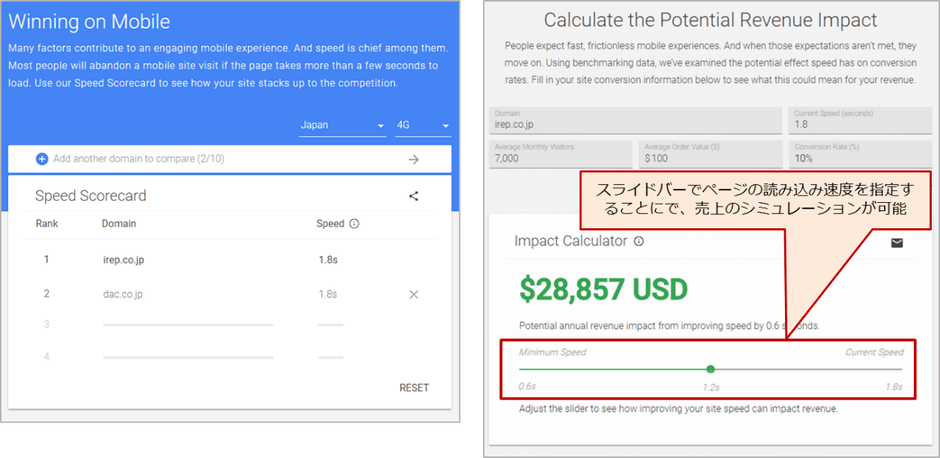This screenshot has height=458, width=940.
Task: Open the Impact Calculator info icon
Action: tap(639, 242)
